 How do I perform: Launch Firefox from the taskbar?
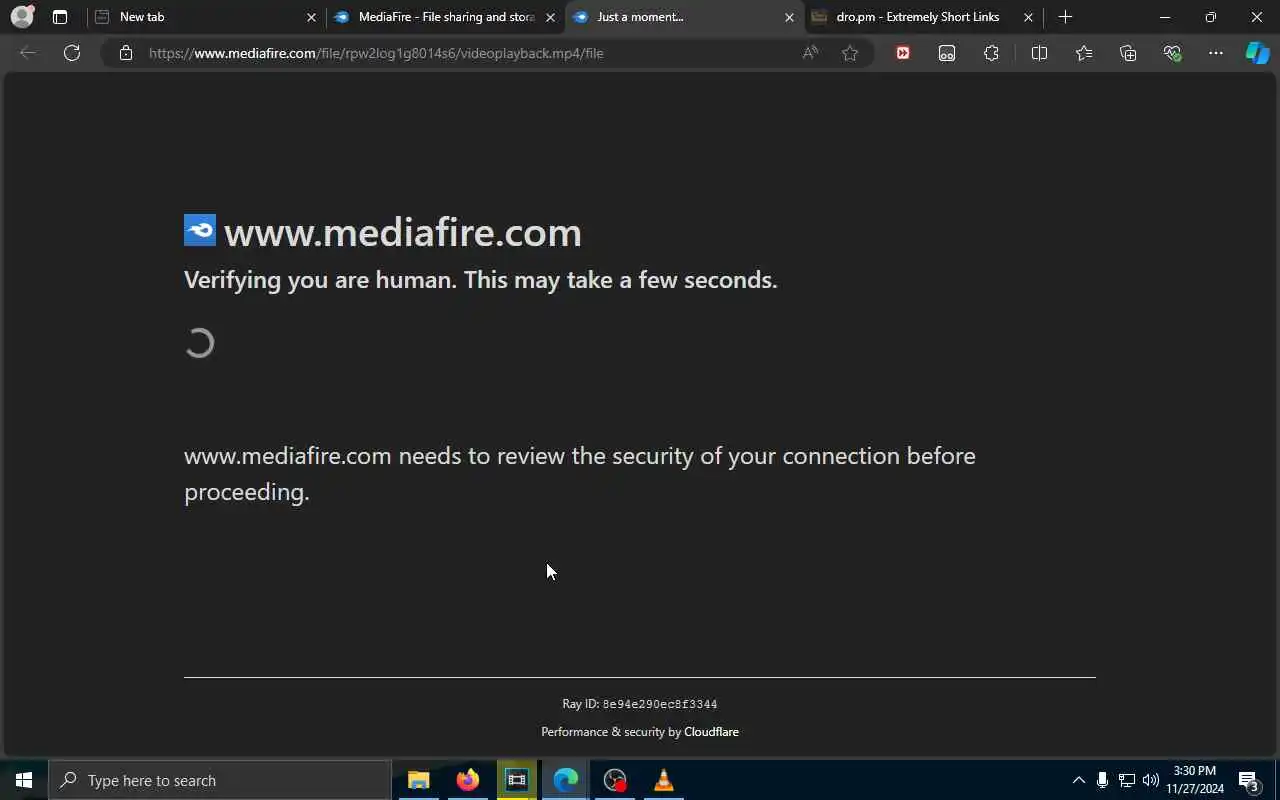point(467,780)
